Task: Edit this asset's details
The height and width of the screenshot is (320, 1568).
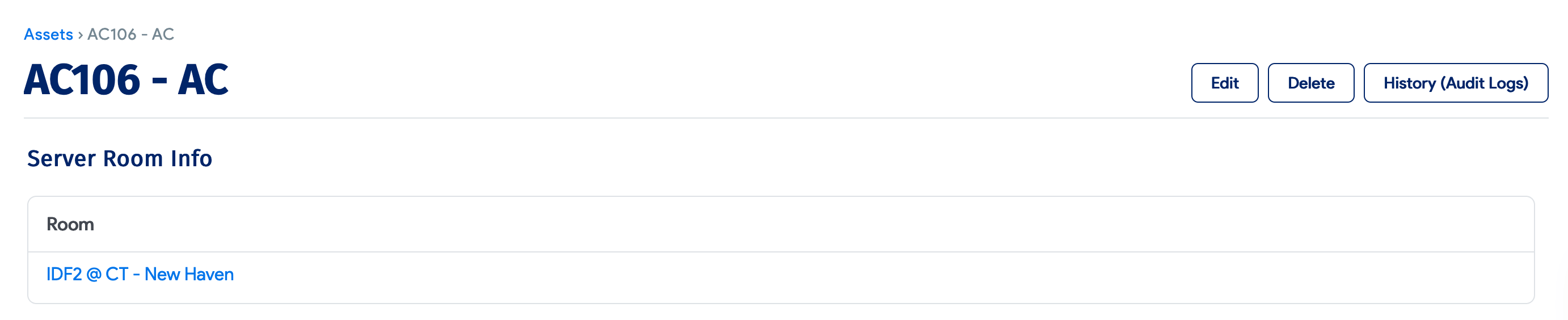Action: point(1224,83)
